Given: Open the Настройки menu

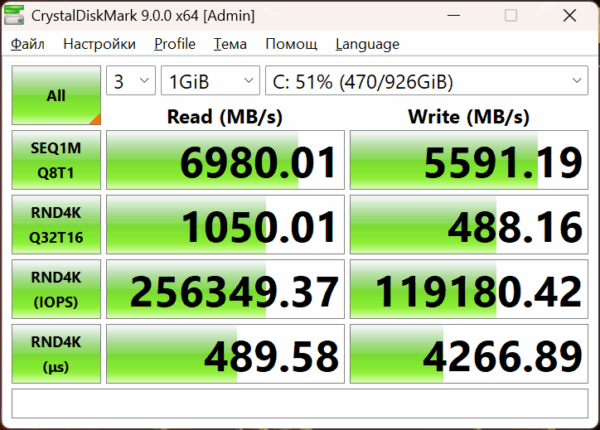Looking at the screenshot, I should [99, 44].
